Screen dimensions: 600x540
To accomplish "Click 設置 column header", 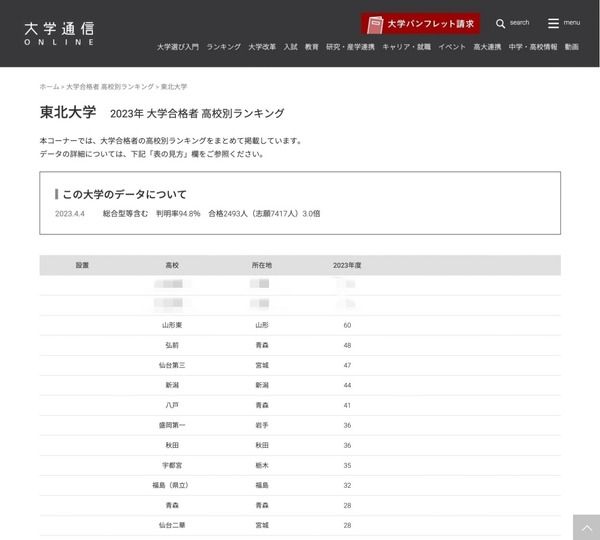I will click(82, 265).
